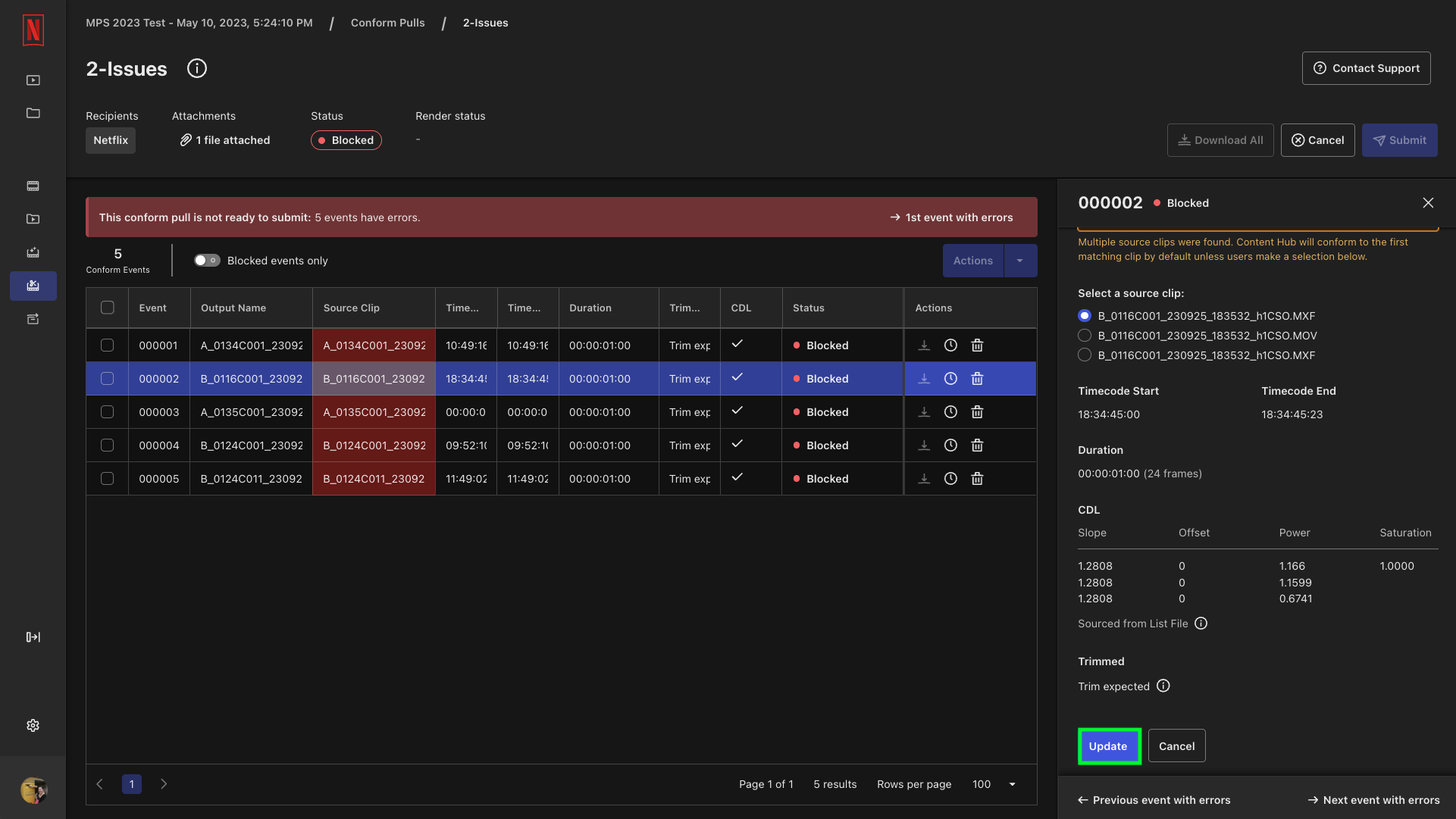This screenshot has height=819, width=1456.
Task: Delete event 000004 with trash icon
Action: click(977, 445)
